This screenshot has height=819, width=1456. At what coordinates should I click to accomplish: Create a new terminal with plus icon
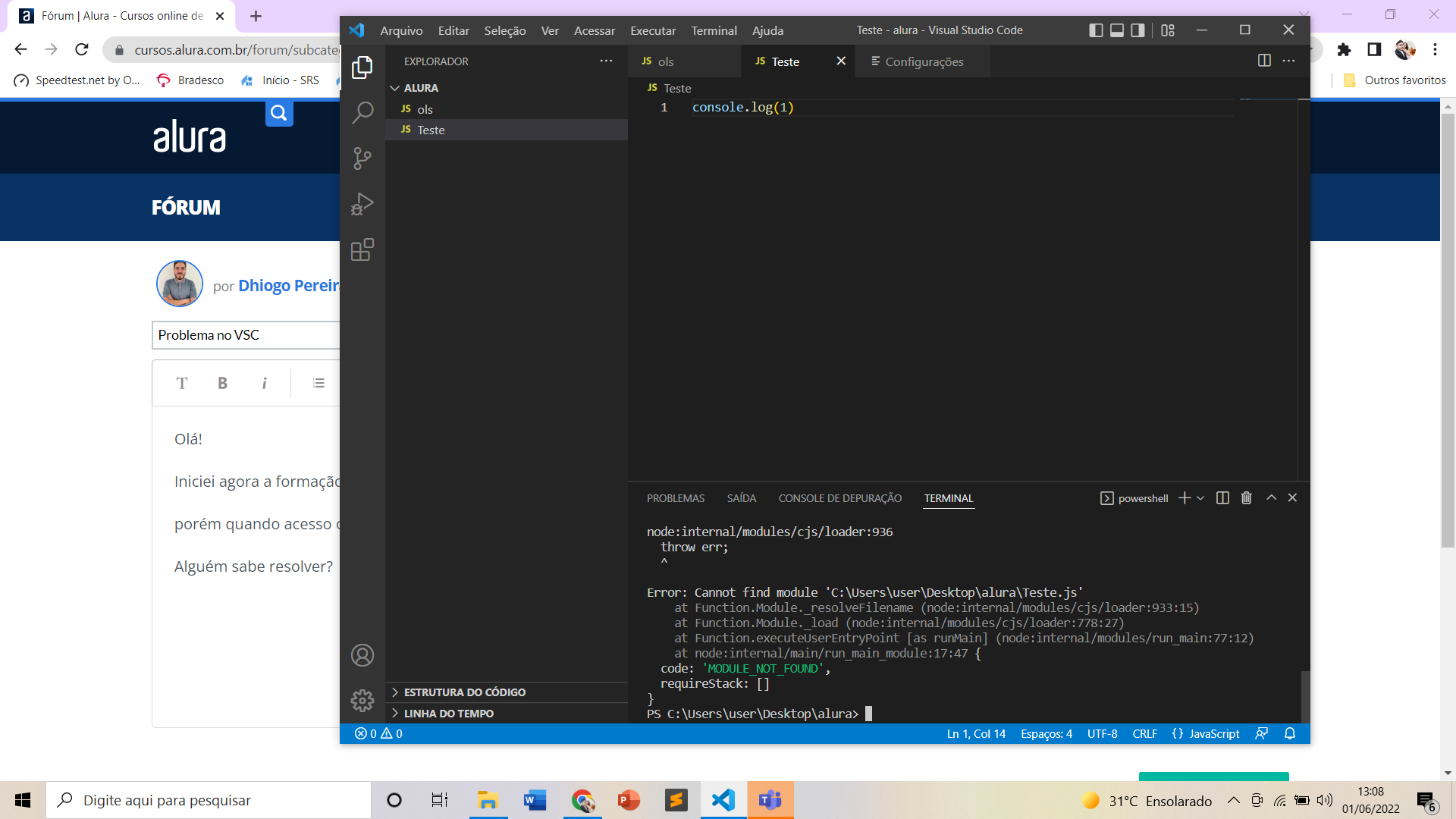click(x=1185, y=497)
